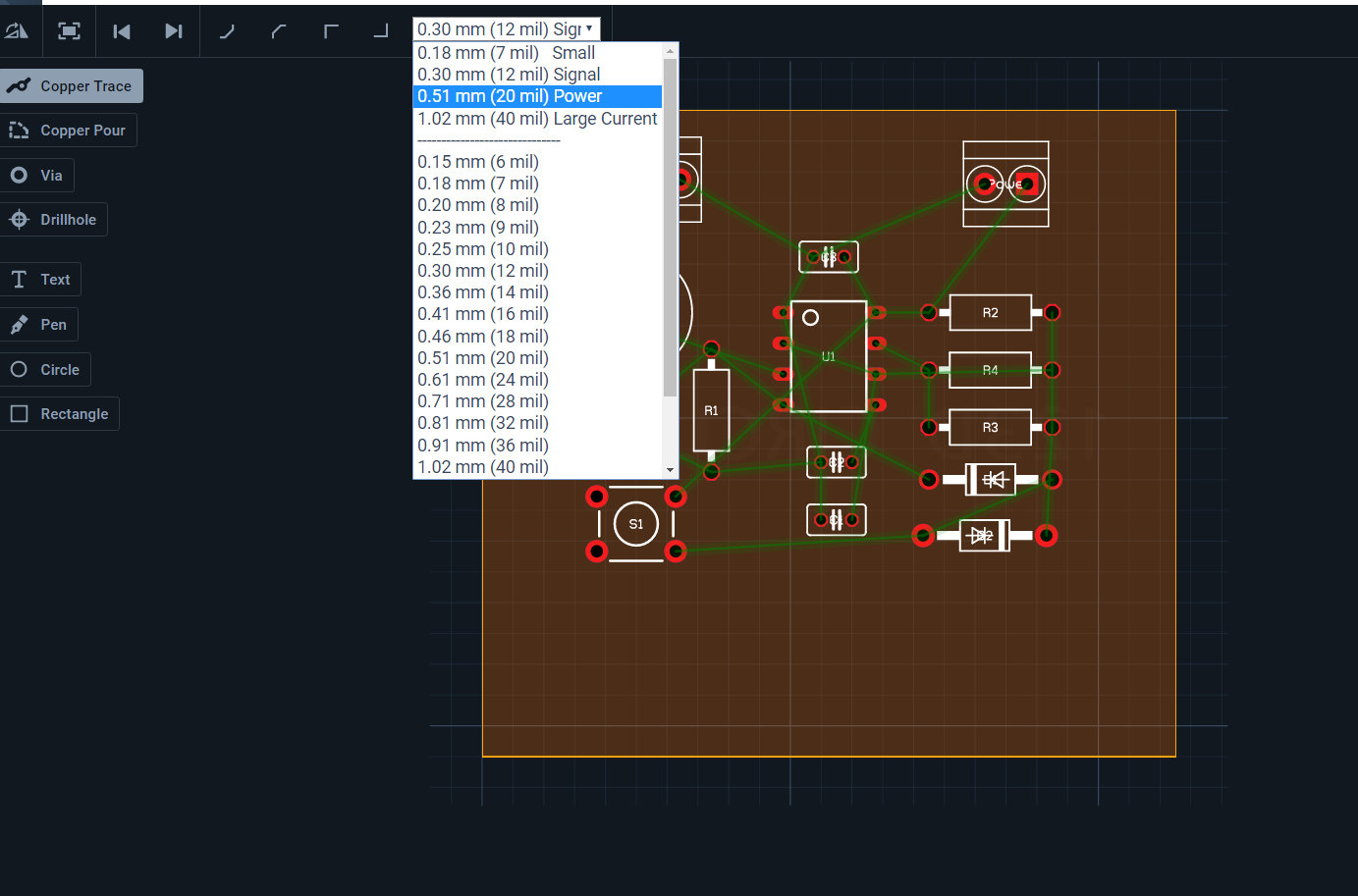Select resistor R3 on the board

991,428
